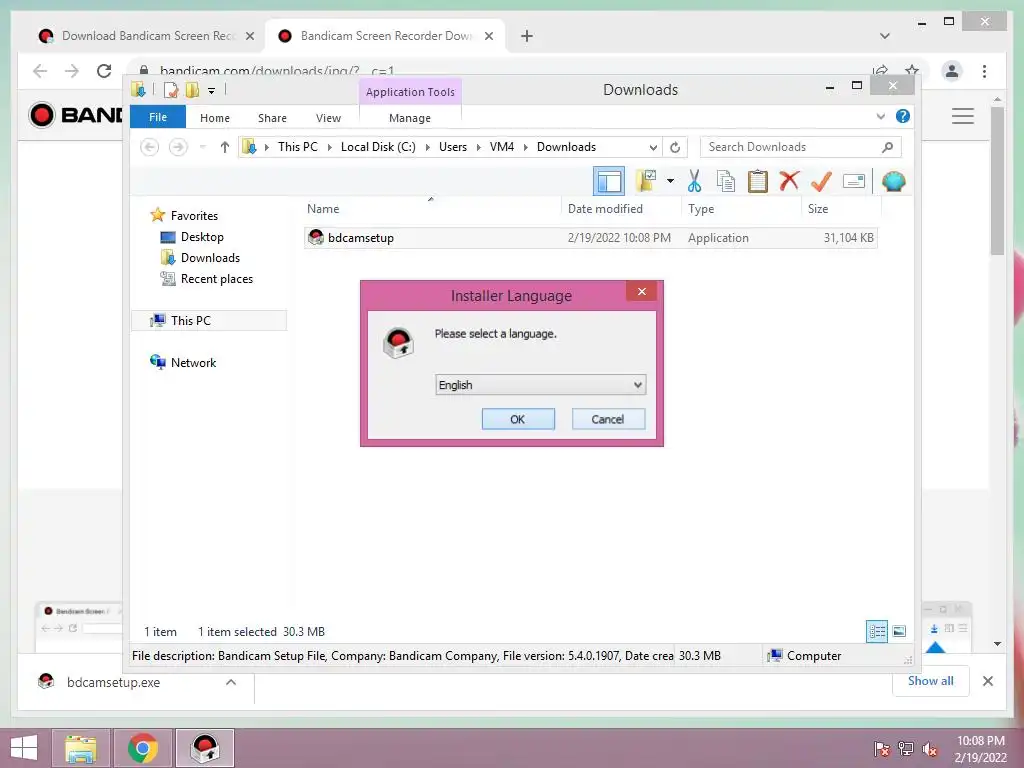
Task: Open Bandicam site hamburger menu
Action: [962, 116]
